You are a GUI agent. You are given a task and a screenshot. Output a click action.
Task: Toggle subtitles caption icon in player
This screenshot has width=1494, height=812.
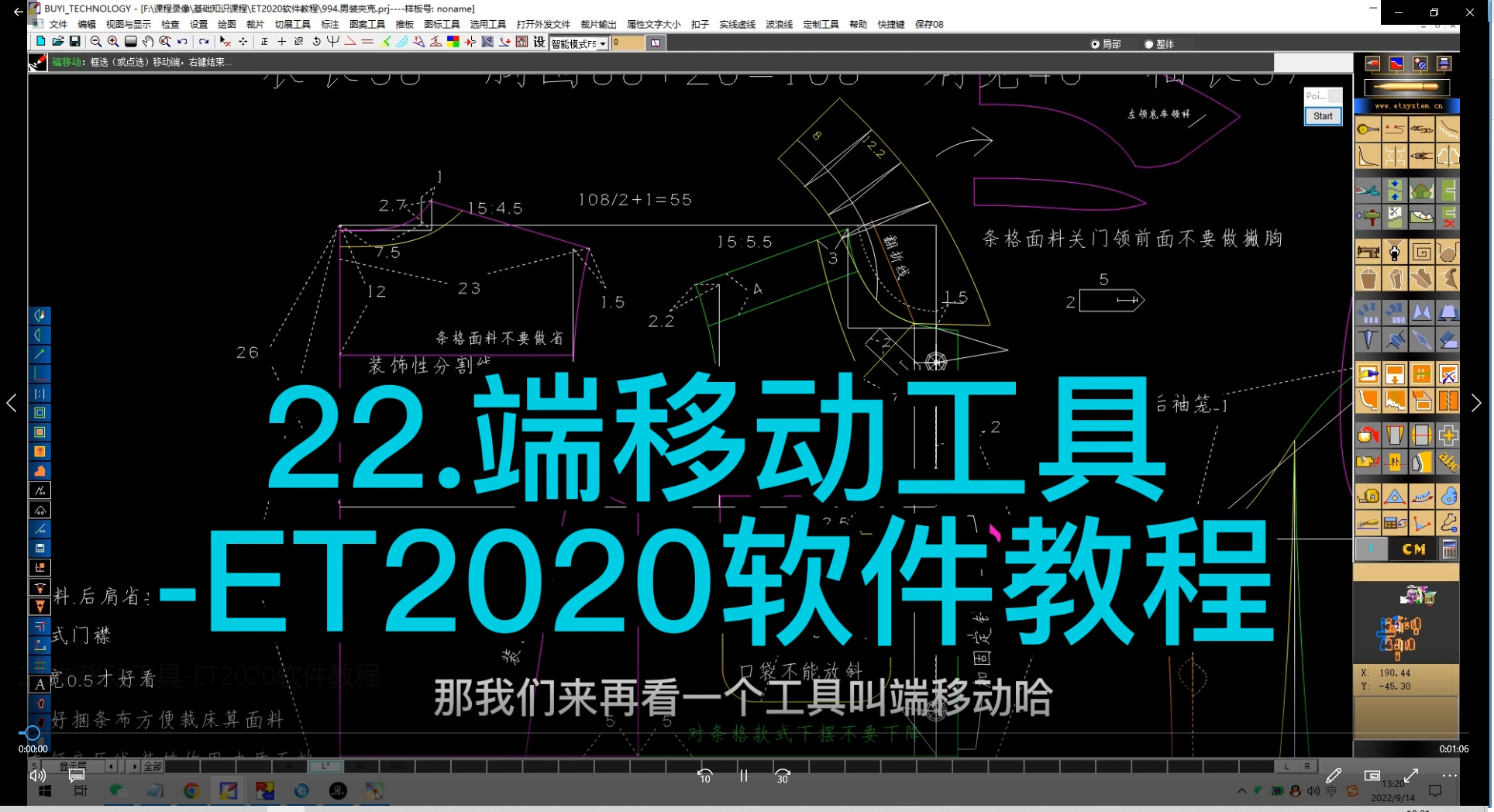coord(77,775)
